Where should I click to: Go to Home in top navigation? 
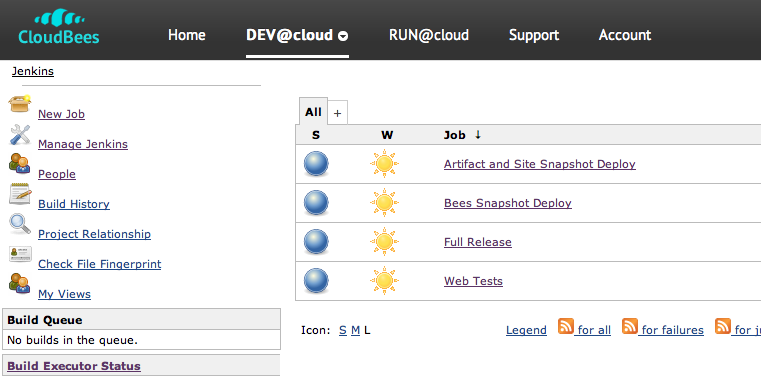tap(187, 35)
